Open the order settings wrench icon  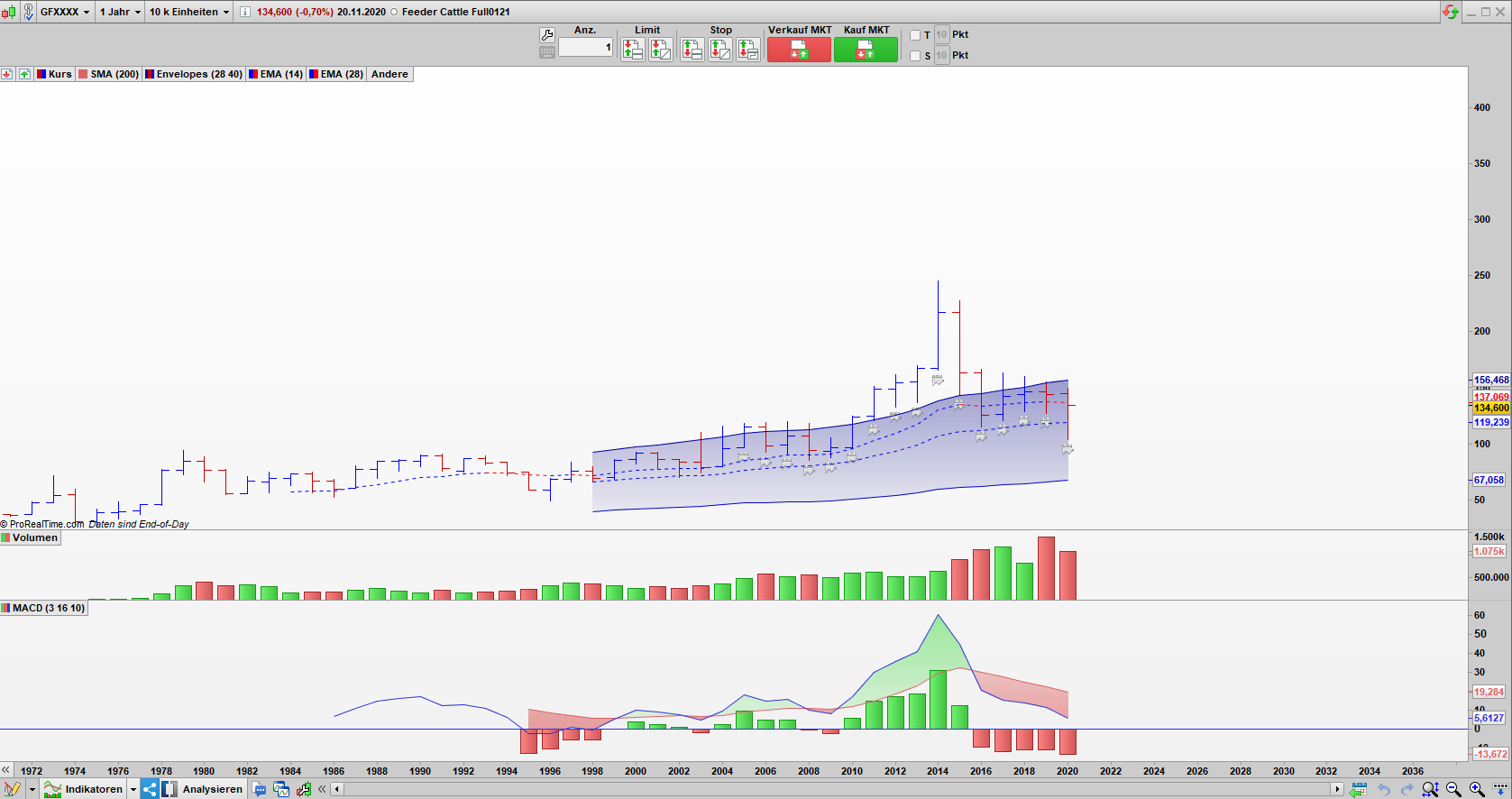pyautogui.click(x=546, y=35)
